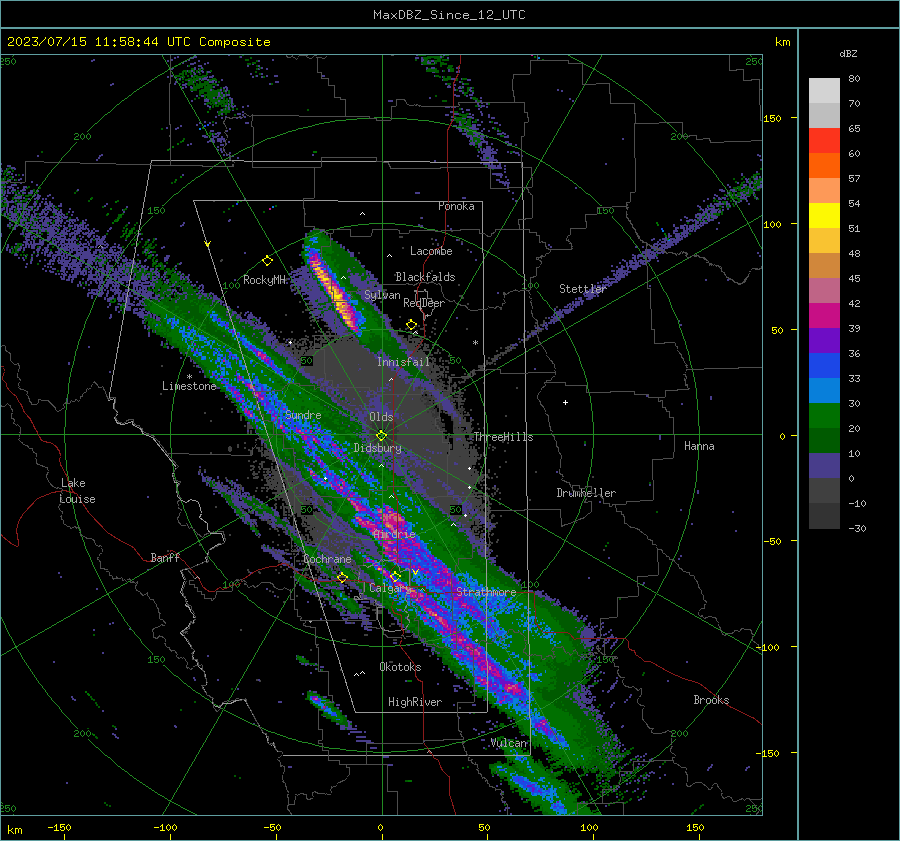
Task: Click the dBZ heading above the color scale
Action: [848, 54]
